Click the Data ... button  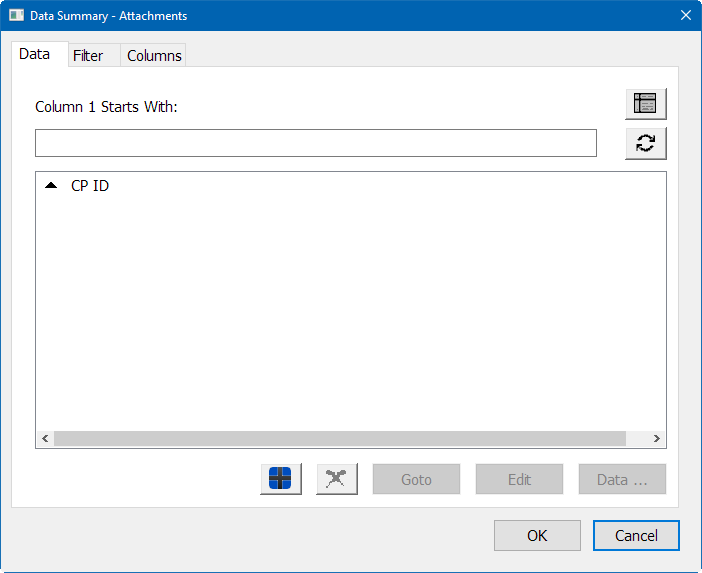click(622, 479)
